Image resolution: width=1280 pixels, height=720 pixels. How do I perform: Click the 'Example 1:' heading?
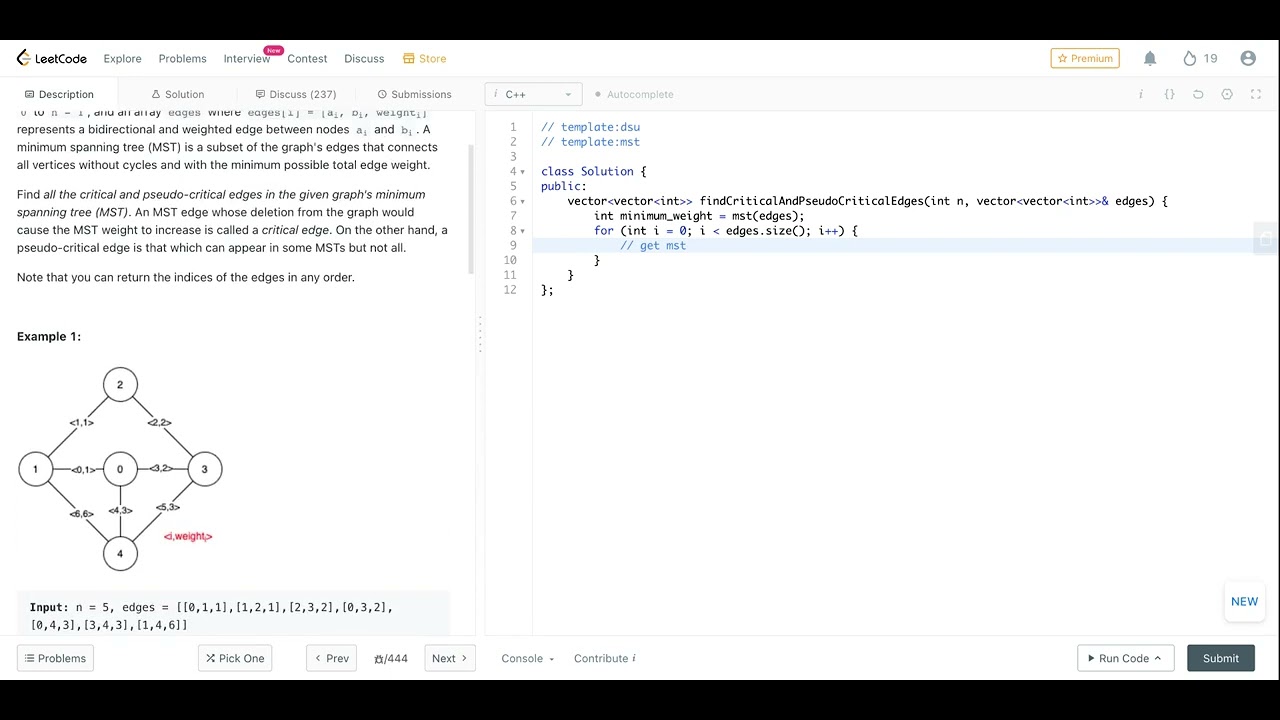[x=49, y=336]
